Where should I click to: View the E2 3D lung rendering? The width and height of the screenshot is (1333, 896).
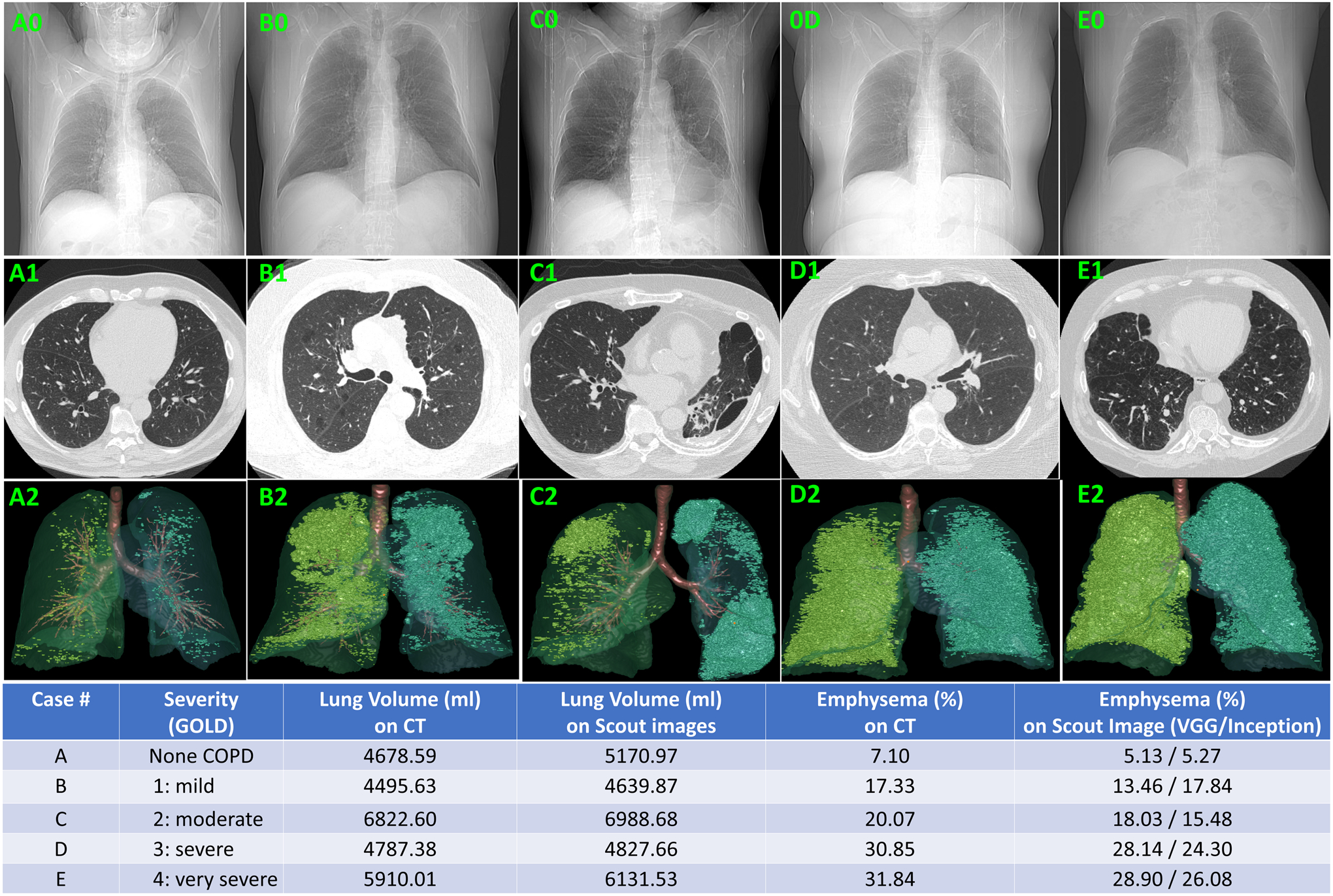1196,580
